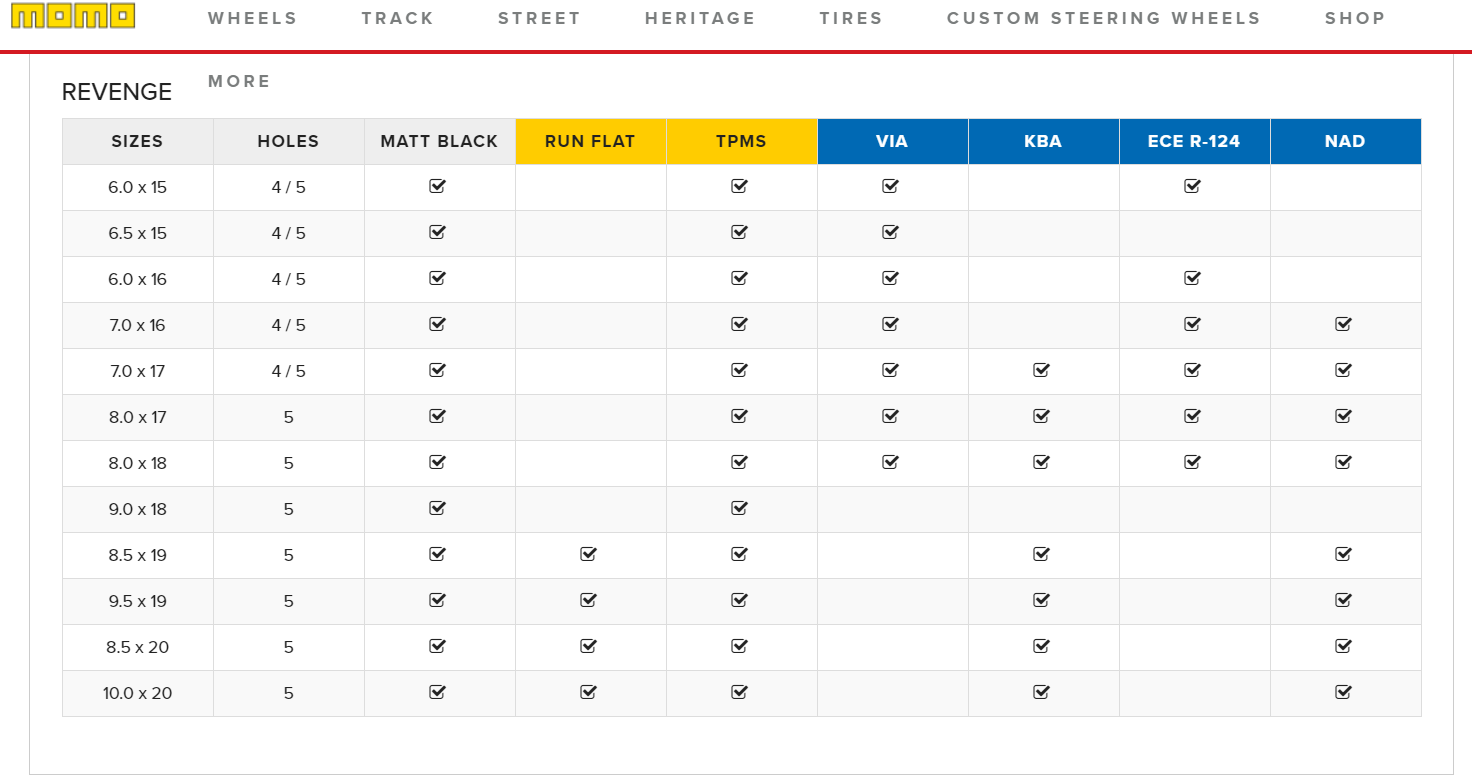Click the KBA check for 7.0 x 17
The width and height of the screenshot is (1472, 782).
(x=1041, y=370)
